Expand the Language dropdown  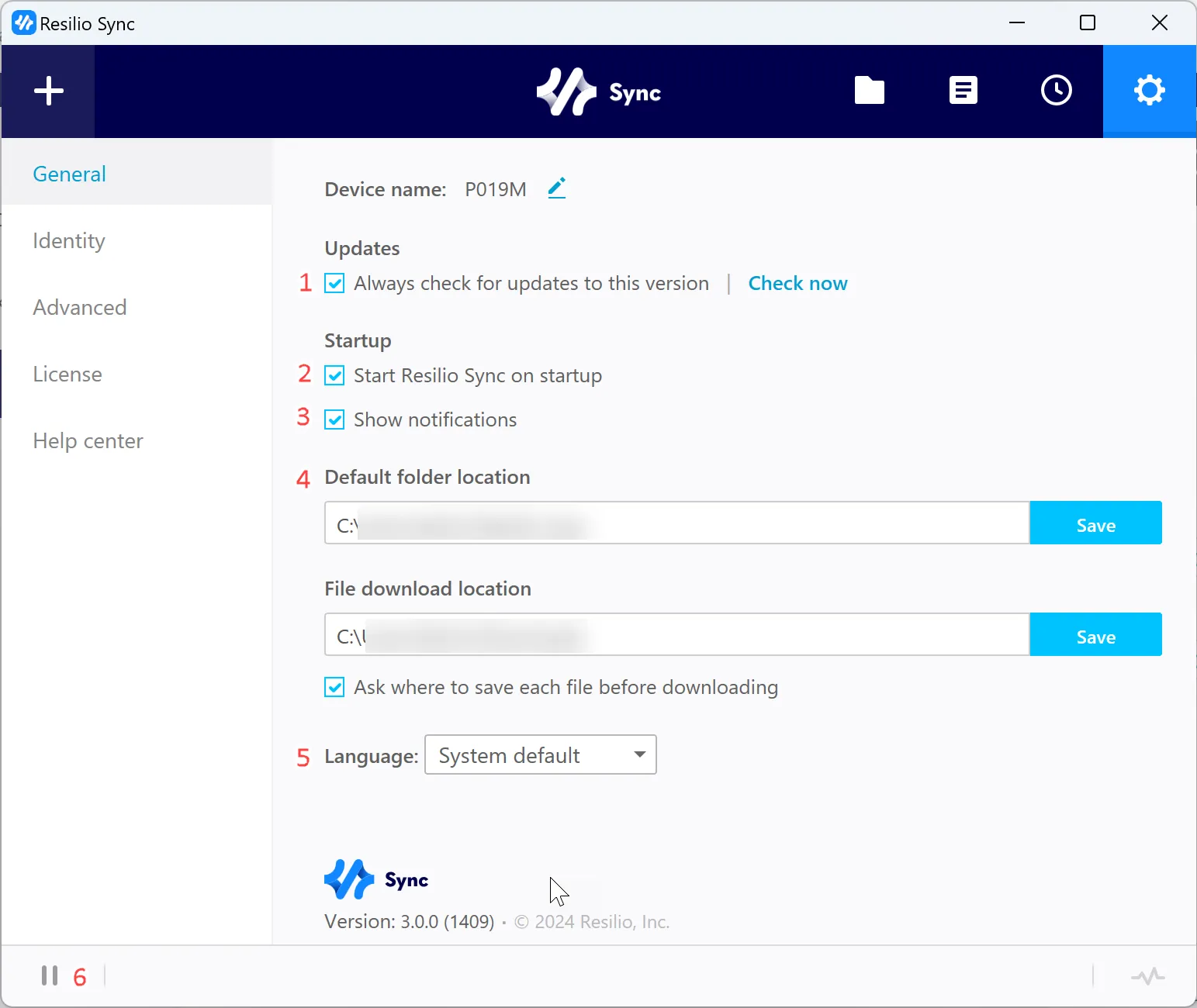[540, 754]
